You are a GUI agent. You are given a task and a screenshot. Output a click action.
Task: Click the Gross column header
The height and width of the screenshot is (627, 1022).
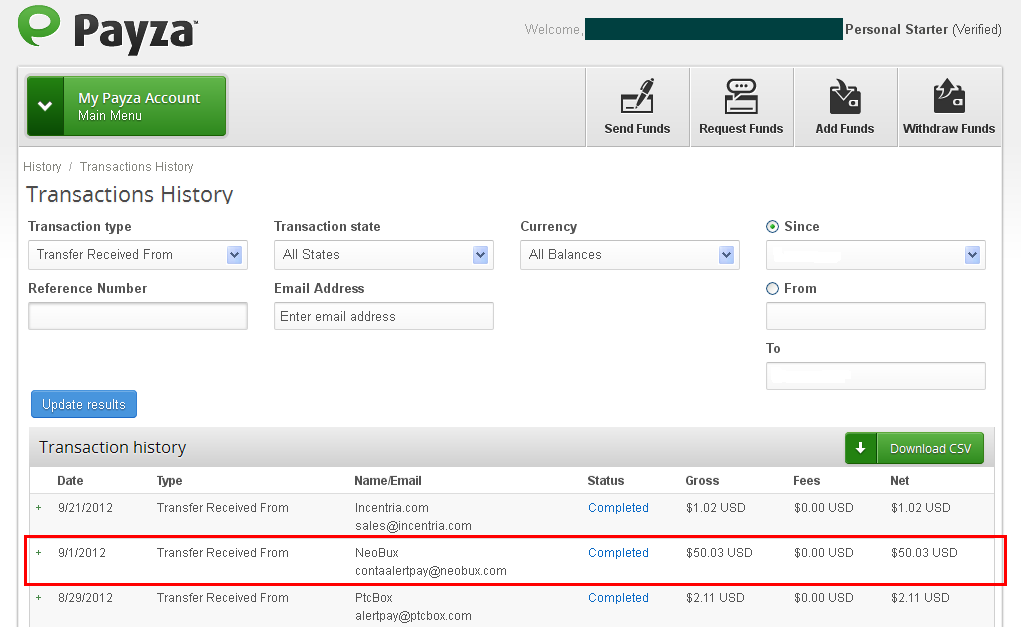[x=702, y=481]
